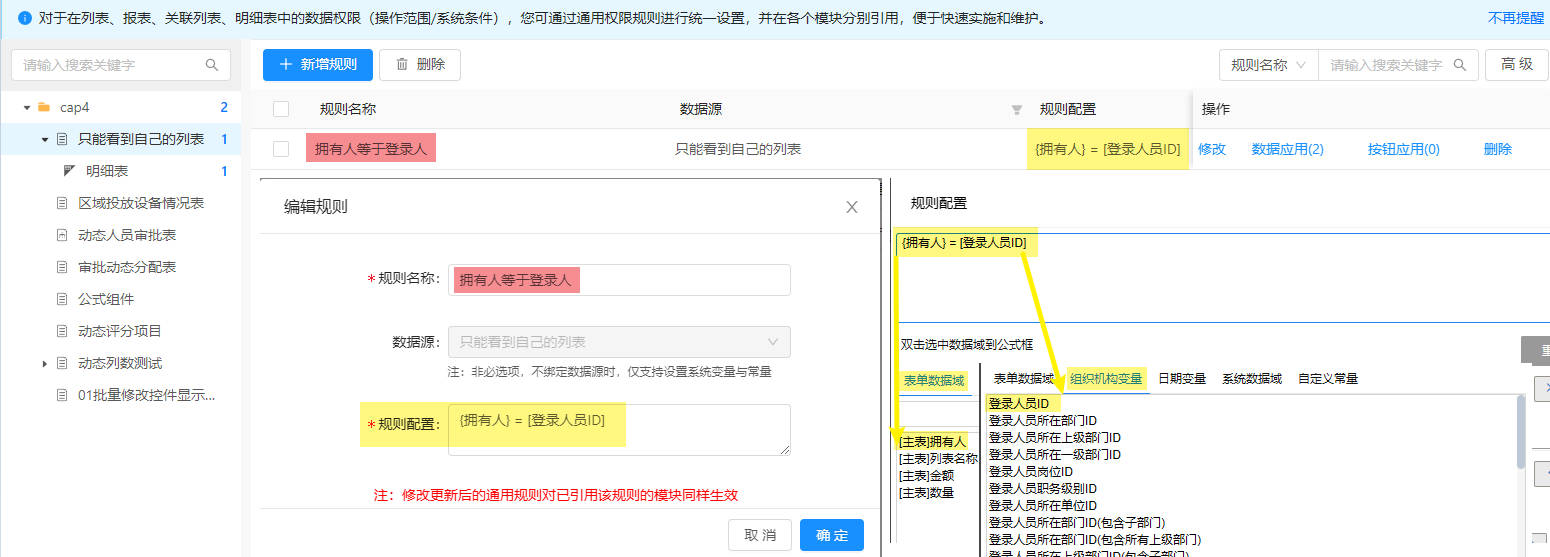The image size is (1550, 557).
Task: Switch to the 表单数据域 tab beside 组织机构变量
Action: click(x=1023, y=379)
